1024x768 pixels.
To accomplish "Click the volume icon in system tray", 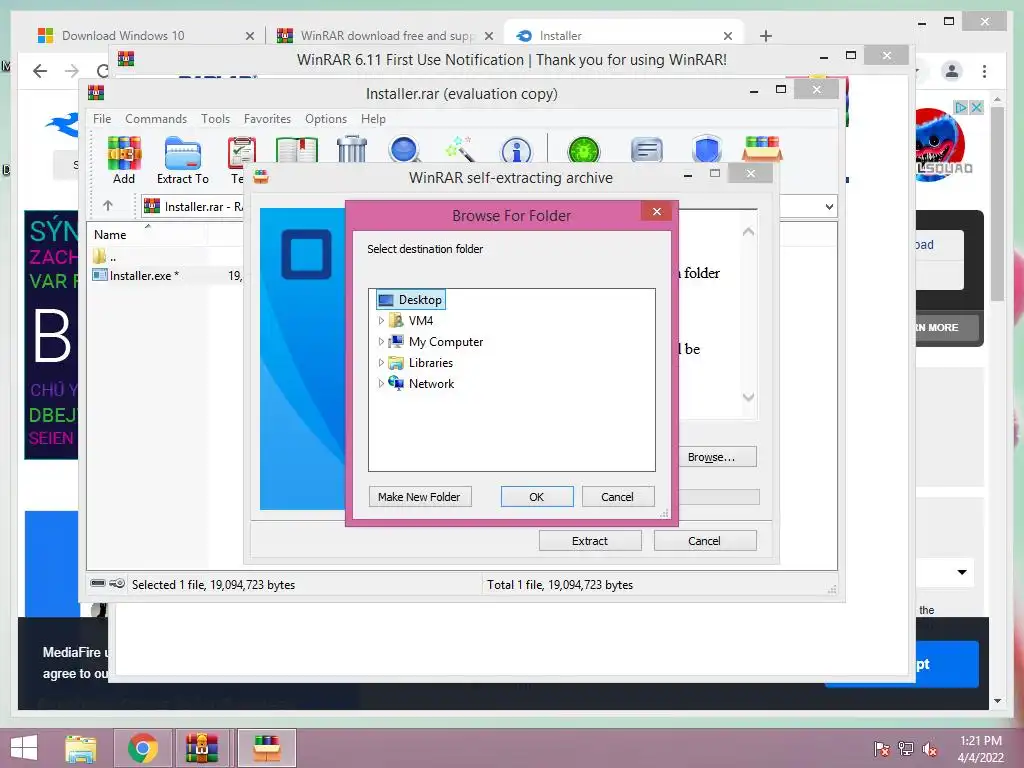I will tap(930, 749).
